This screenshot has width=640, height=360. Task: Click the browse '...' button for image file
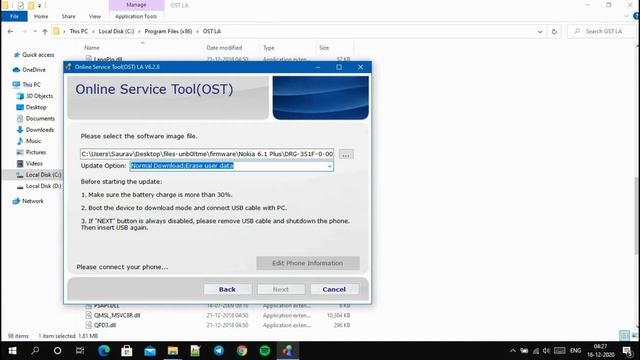coord(346,154)
